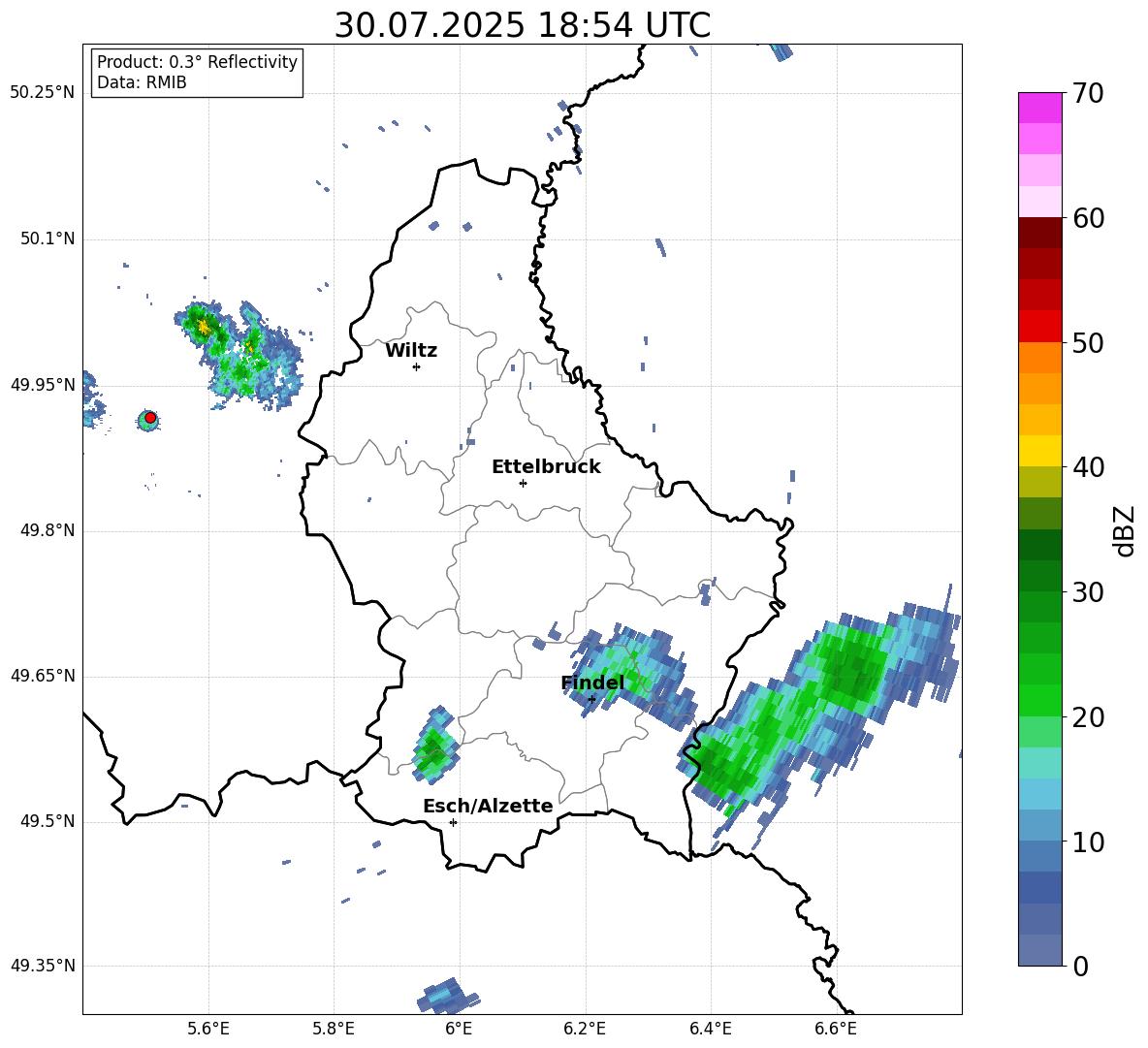
Task: Click the Ettelbruck city label
Action: (x=546, y=467)
